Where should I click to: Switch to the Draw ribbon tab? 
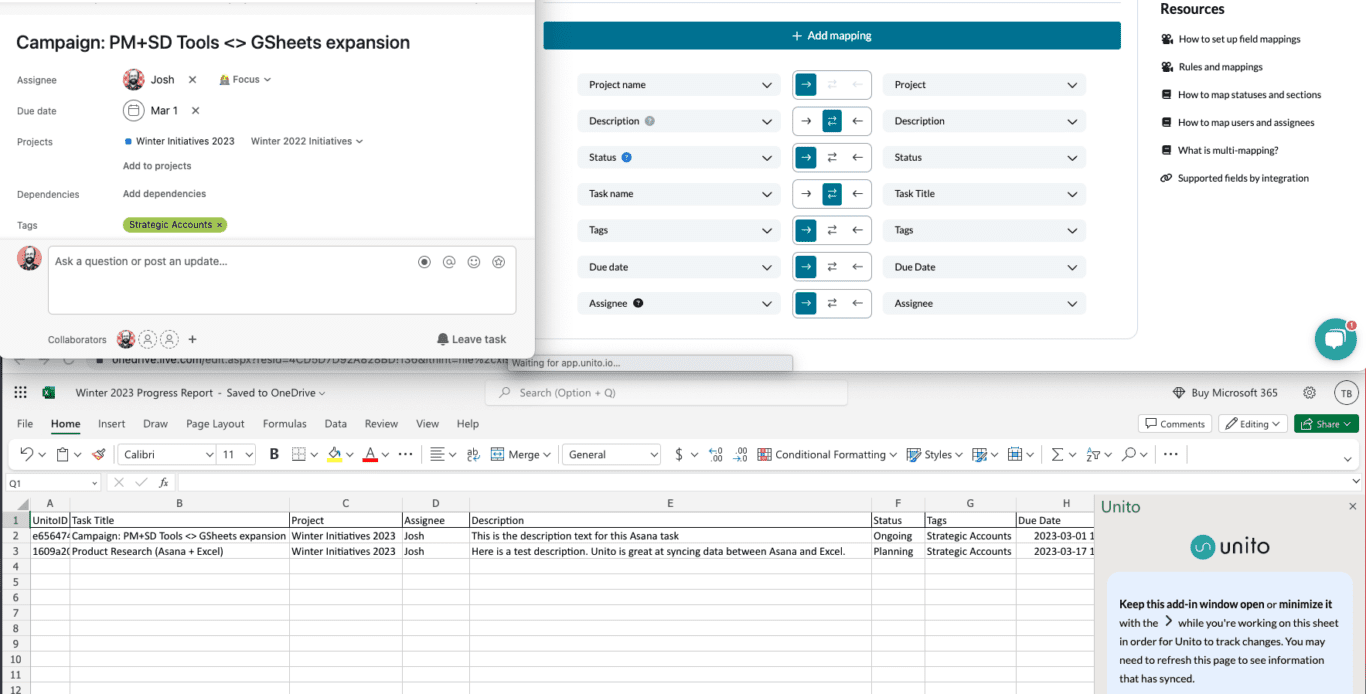[x=155, y=424]
